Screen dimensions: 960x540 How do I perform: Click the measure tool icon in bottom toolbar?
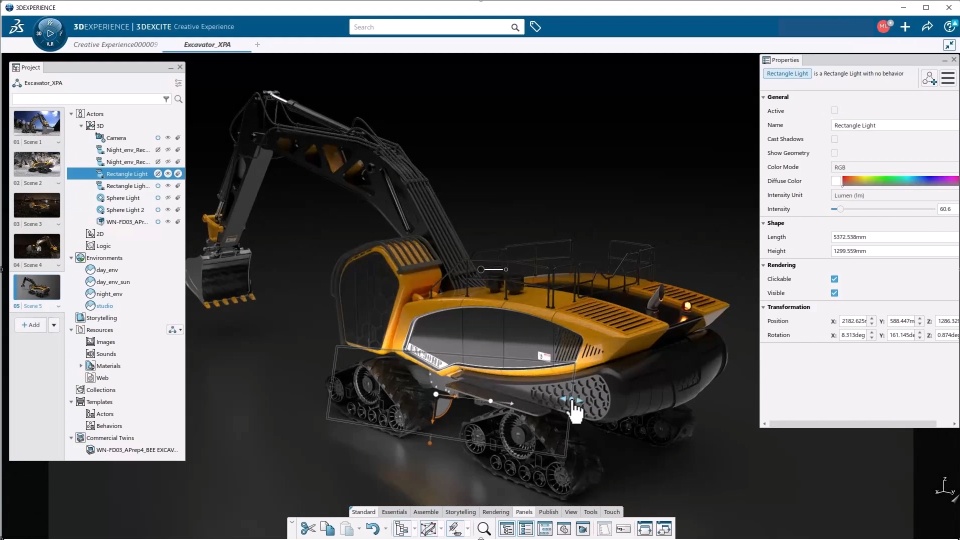pos(428,528)
